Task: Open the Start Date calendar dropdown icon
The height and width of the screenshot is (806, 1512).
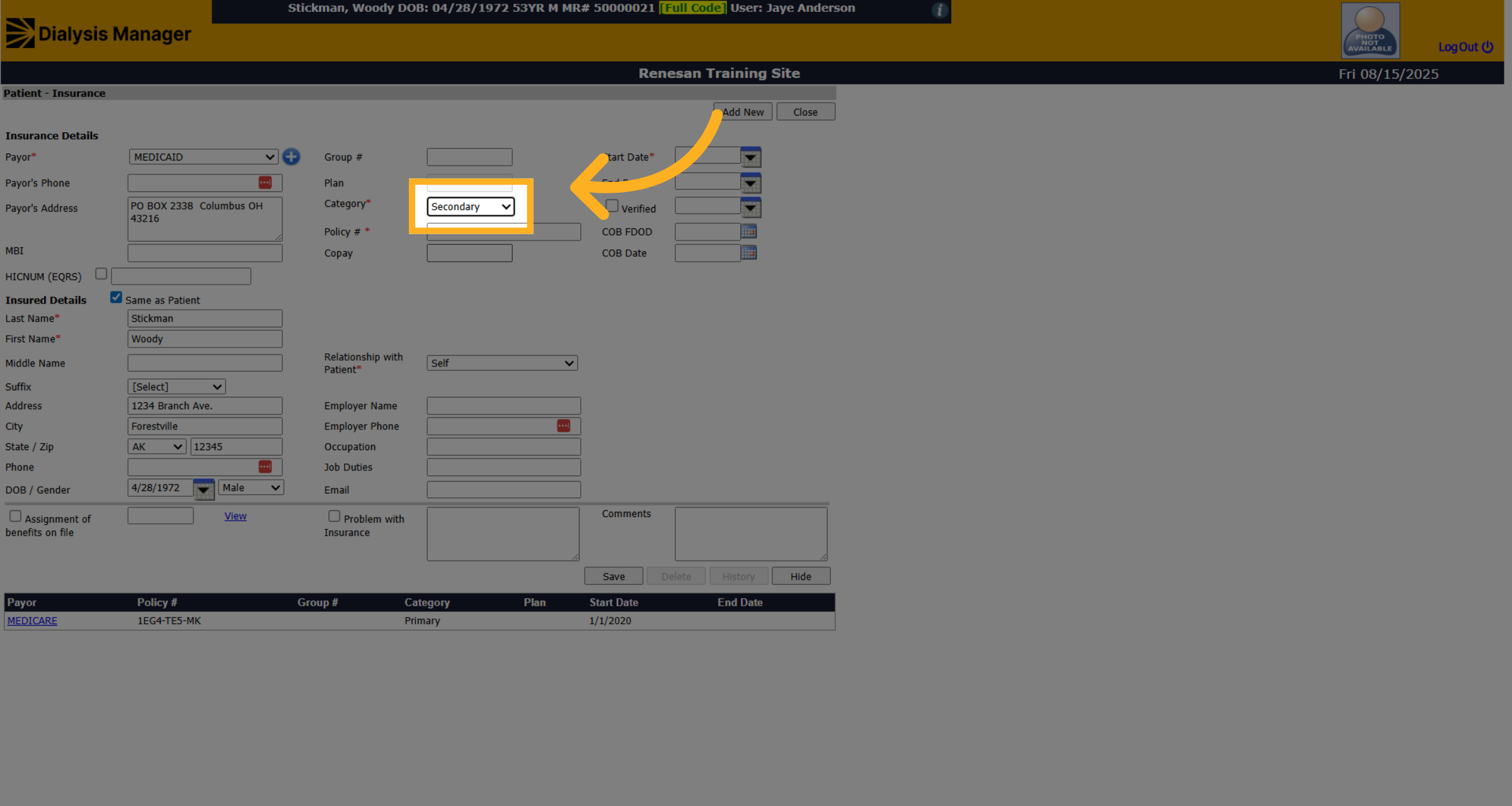Action: click(x=750, y=157)
